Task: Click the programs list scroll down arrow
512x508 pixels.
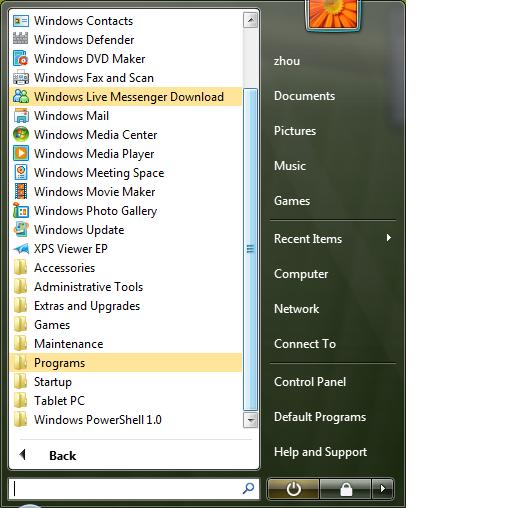Action: (x=250, y=420)
